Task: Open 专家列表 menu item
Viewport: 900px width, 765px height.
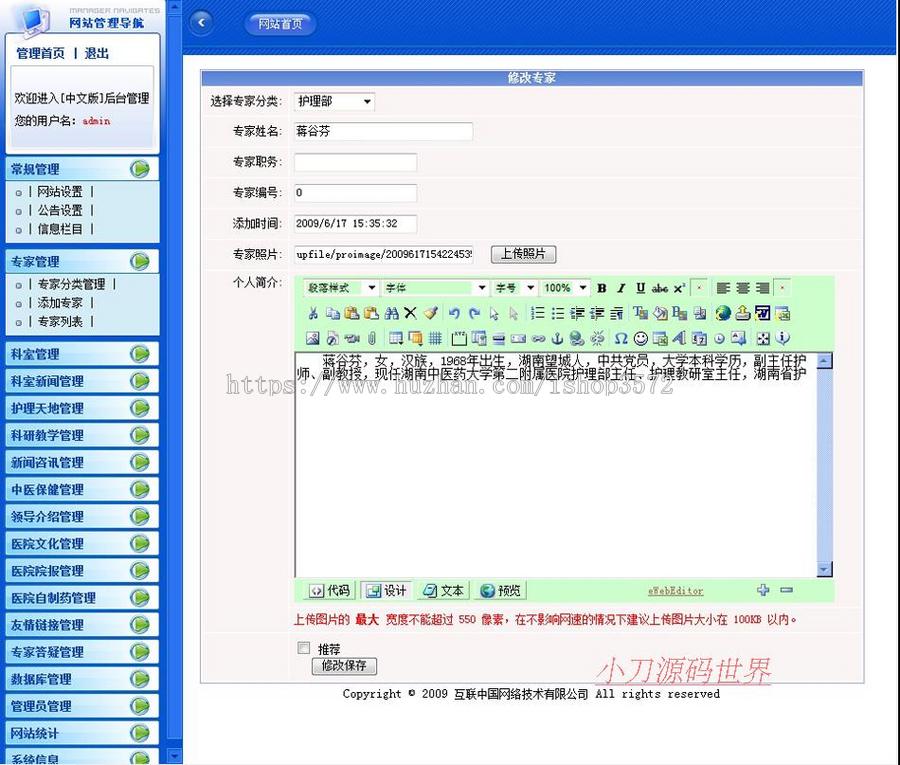Action: coord(60,321)
